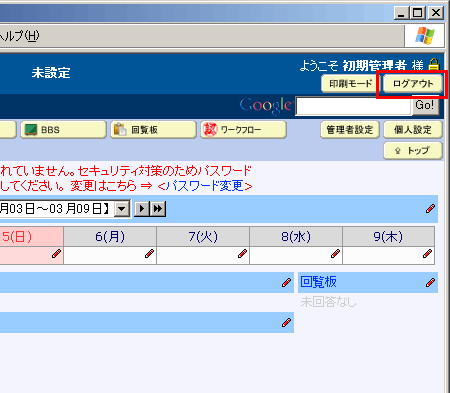Screen dimensions: 450x393
Task: Click the padlock icon beside 様
Action: click(434, 64)
